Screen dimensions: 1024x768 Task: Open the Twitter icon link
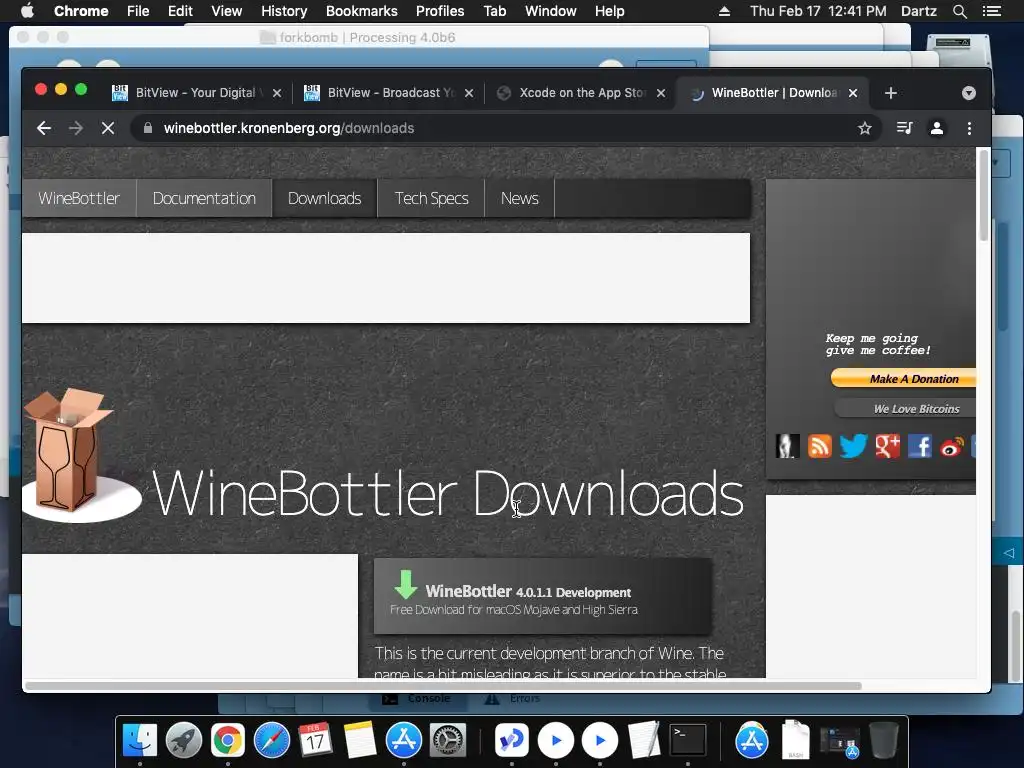pyautogui.click(x=853, y=446)
